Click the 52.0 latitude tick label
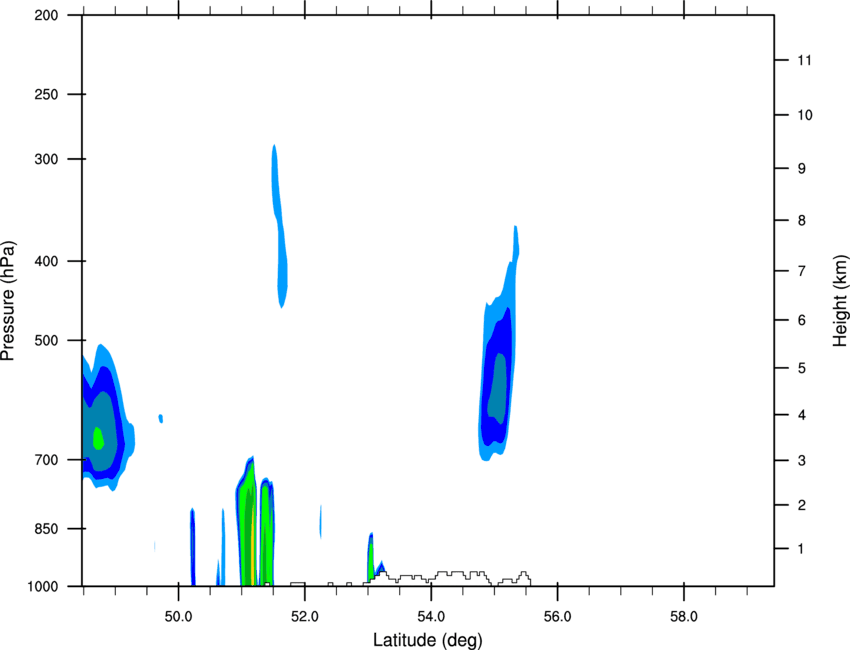 click(305, 617)
